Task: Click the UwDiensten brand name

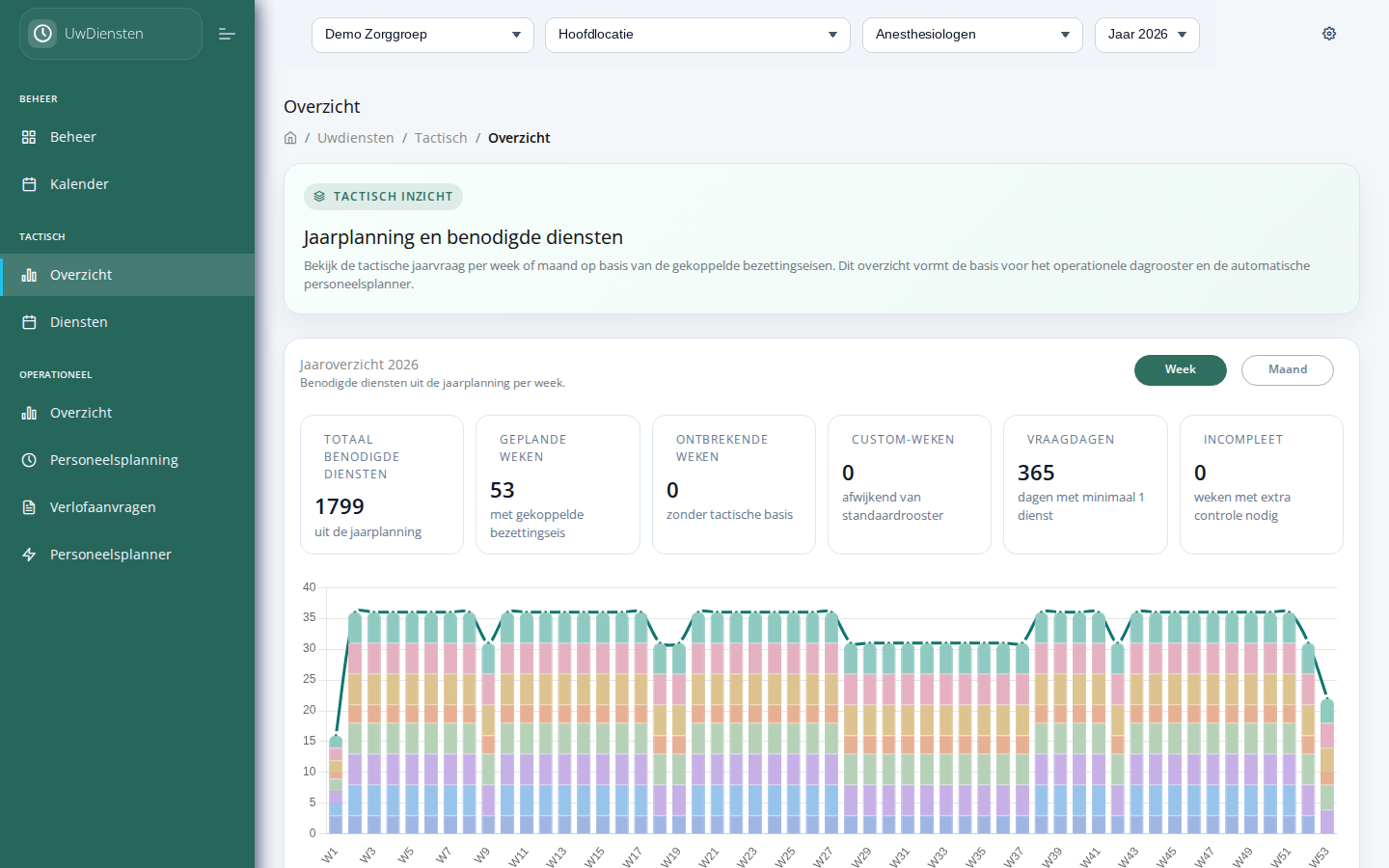Action: click(104, 34)
